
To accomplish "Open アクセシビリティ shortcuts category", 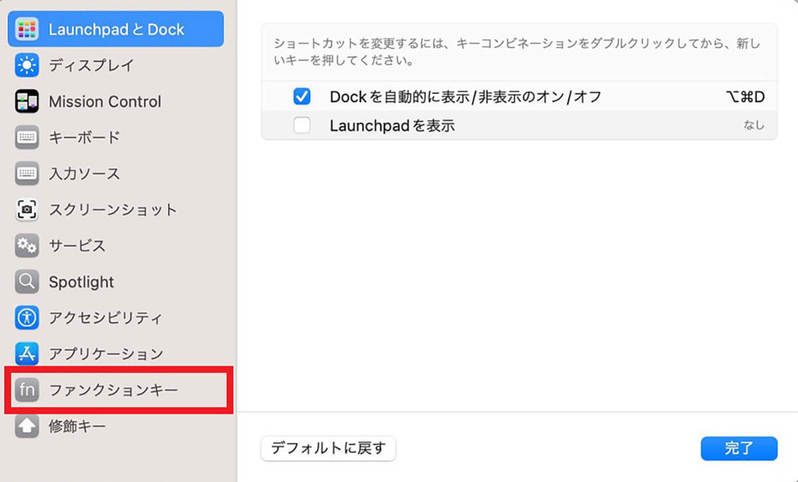I will 105,318.
